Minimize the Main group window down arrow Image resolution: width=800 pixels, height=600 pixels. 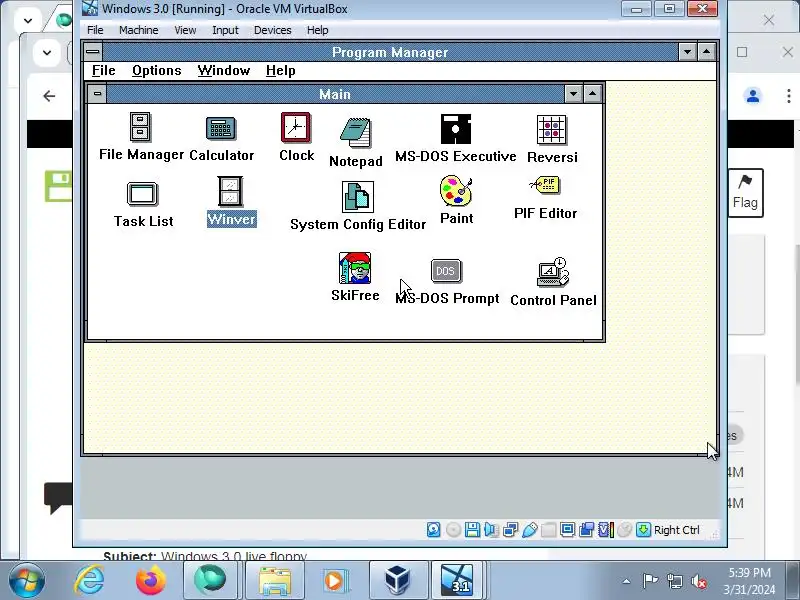pos(573,94)
